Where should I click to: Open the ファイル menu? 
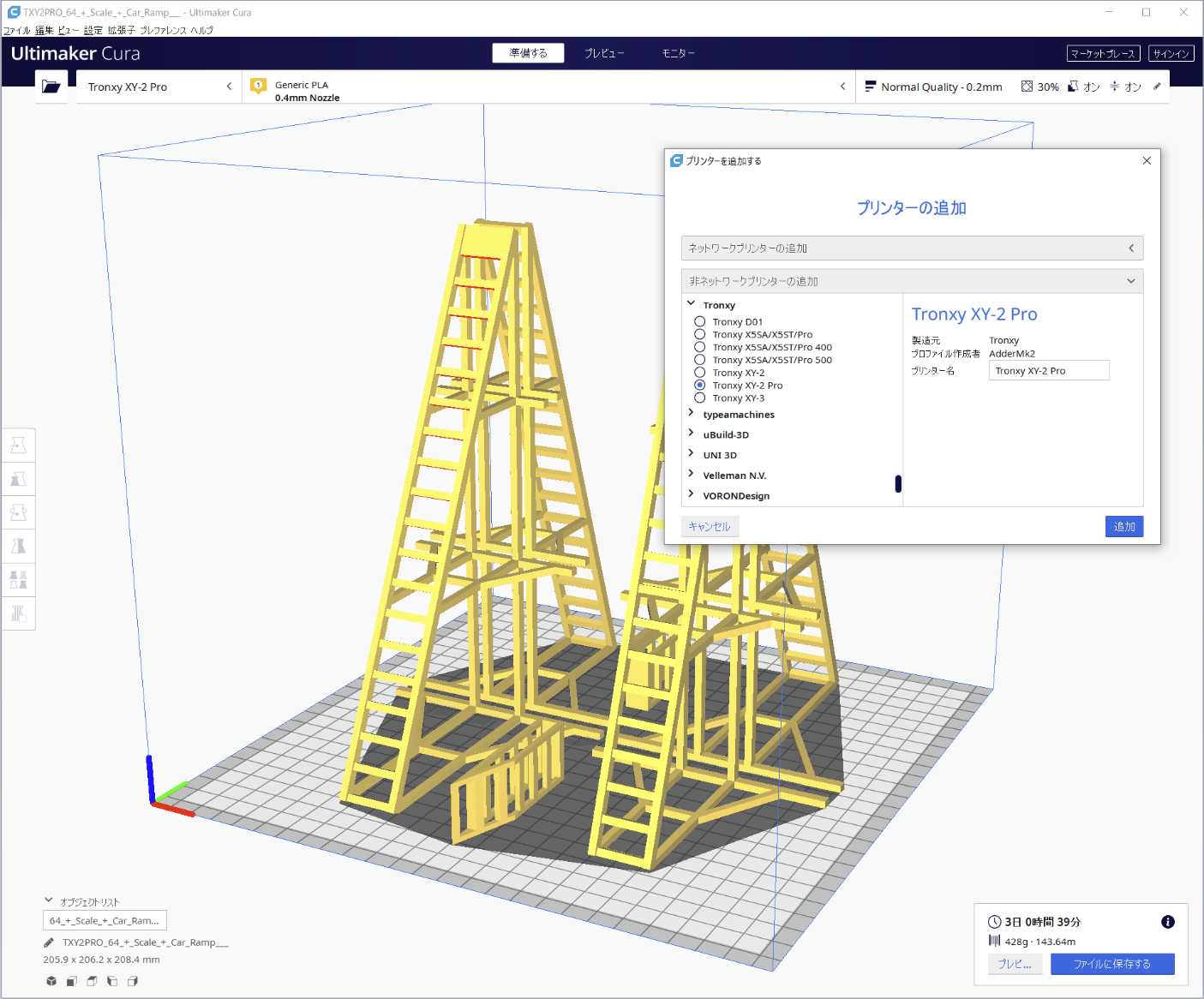pyautogui.click(x=16, y=30)
